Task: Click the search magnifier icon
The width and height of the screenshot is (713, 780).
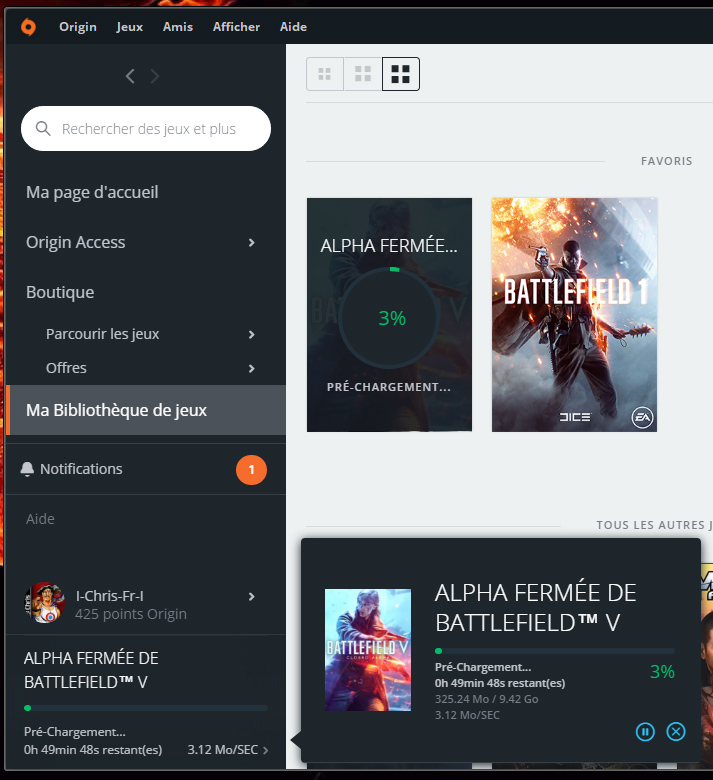Action: point(43,128)
